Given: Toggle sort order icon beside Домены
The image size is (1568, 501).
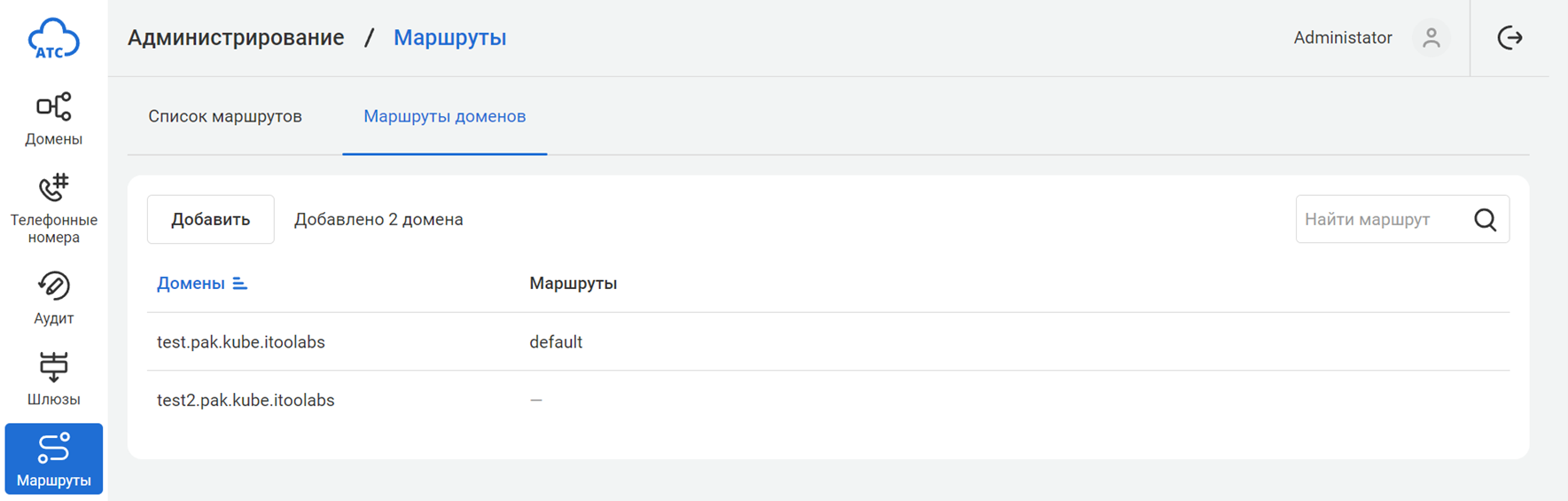Looking at the screenshot, I should click(239, 284).
